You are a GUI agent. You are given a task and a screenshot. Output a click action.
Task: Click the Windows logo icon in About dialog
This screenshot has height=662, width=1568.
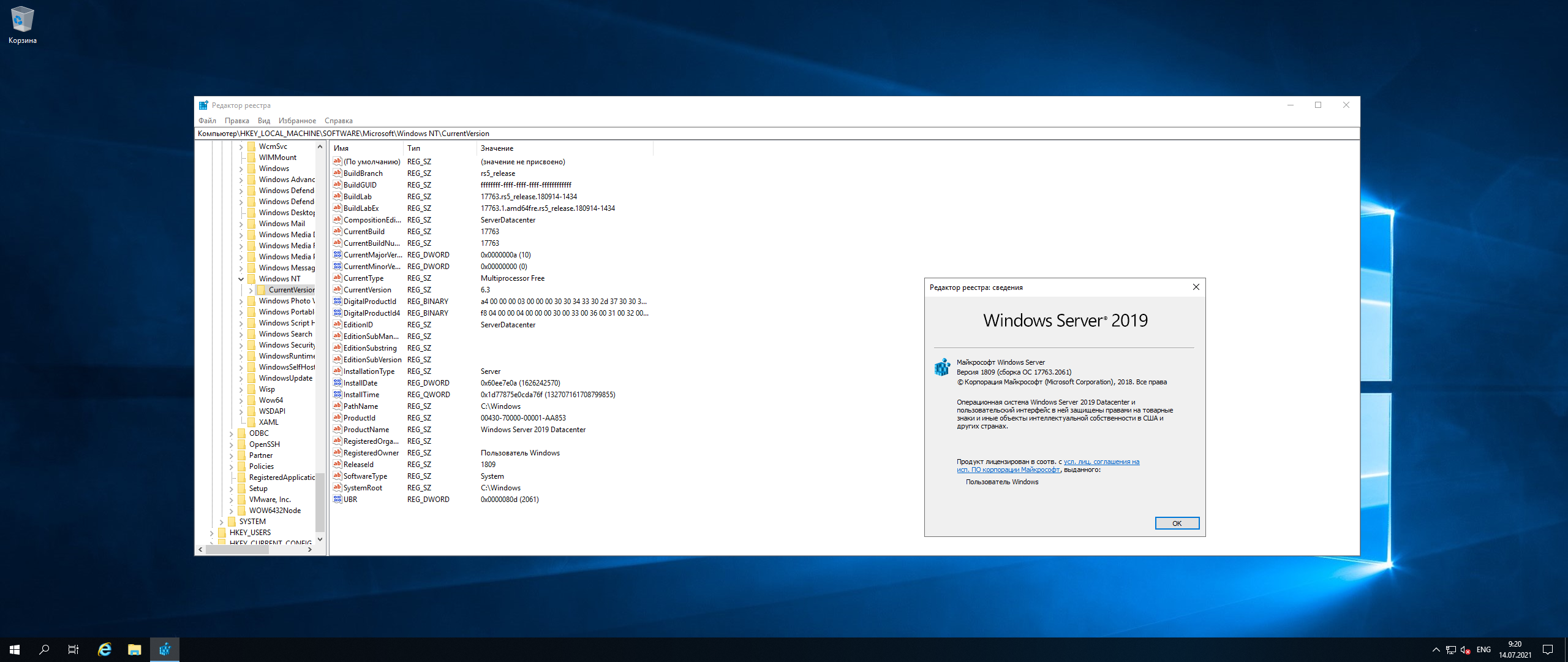(x=942, y=368)
